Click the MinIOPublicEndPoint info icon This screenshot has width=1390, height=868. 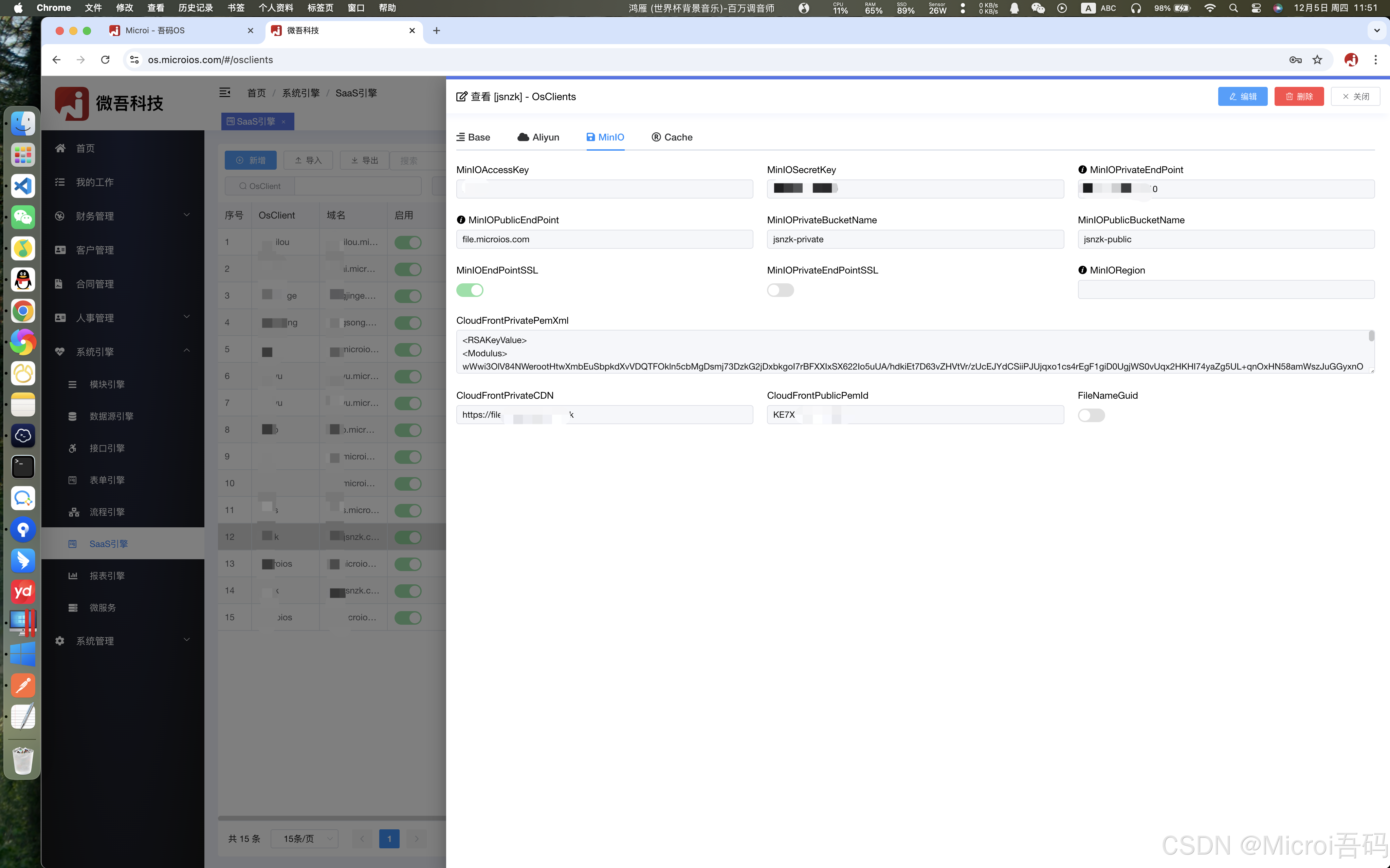461,220
